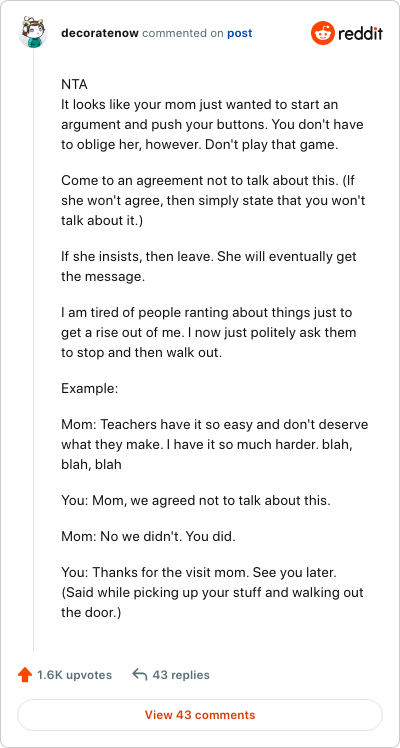Image resolution: width=400 pixels, height=748 pixels.
Task: Click the paragraph "If she insists, then leave"
Action: coord(209,266)
